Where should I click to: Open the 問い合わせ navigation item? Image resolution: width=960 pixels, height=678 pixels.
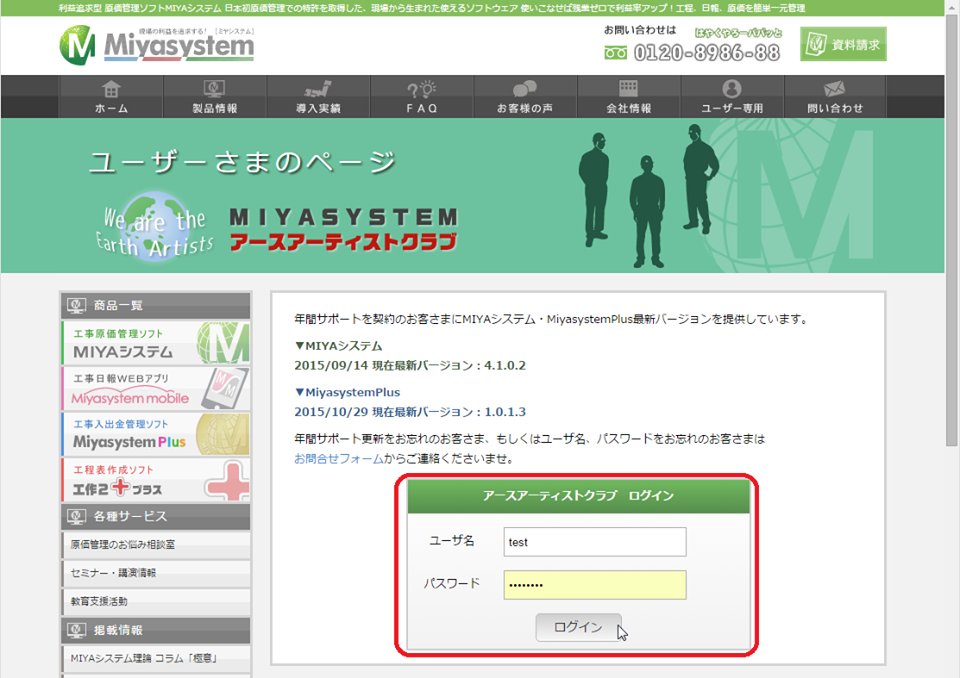pos(835,97)
